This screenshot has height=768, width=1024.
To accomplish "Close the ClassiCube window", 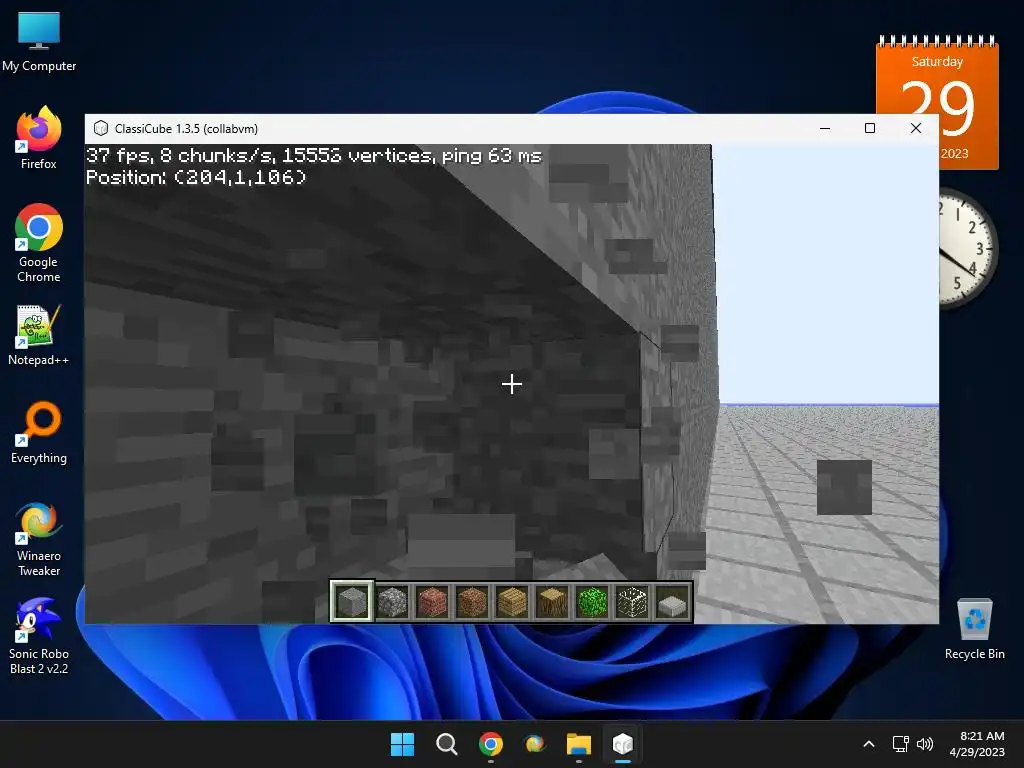I will (916, 129).
